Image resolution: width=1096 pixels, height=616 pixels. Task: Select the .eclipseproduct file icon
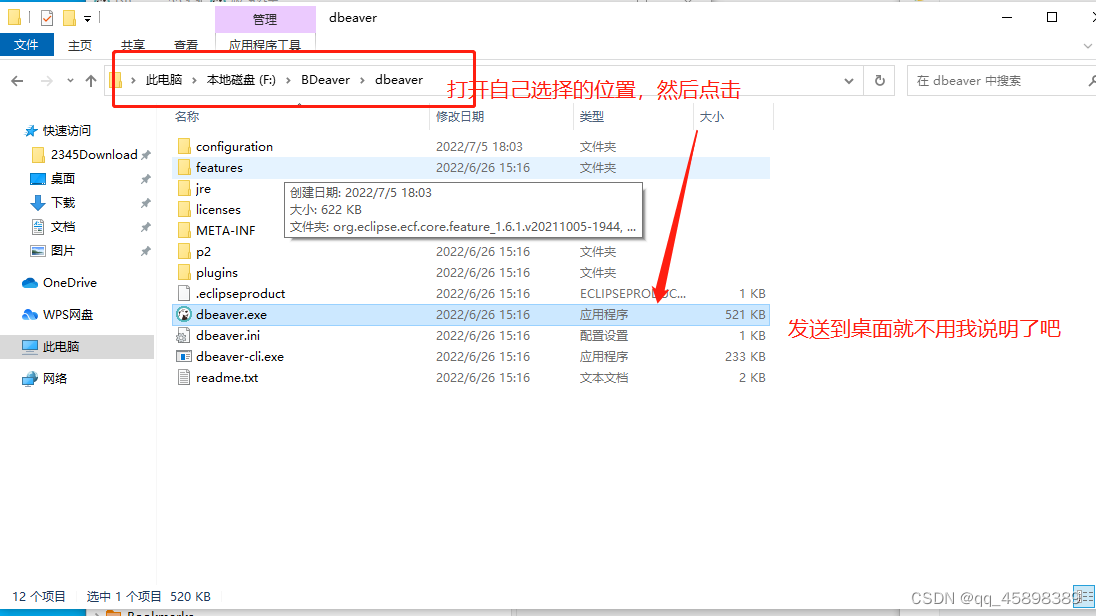(184, 294)
